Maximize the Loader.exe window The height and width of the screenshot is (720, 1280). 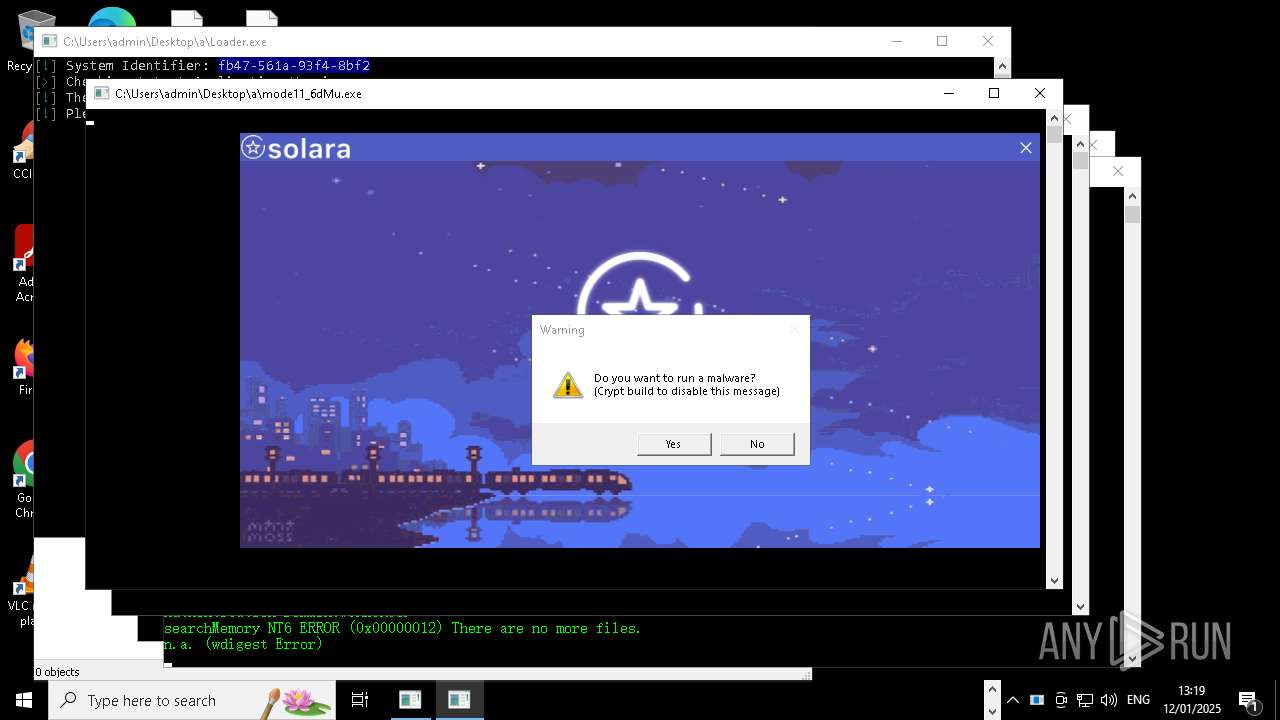point(942,41)
